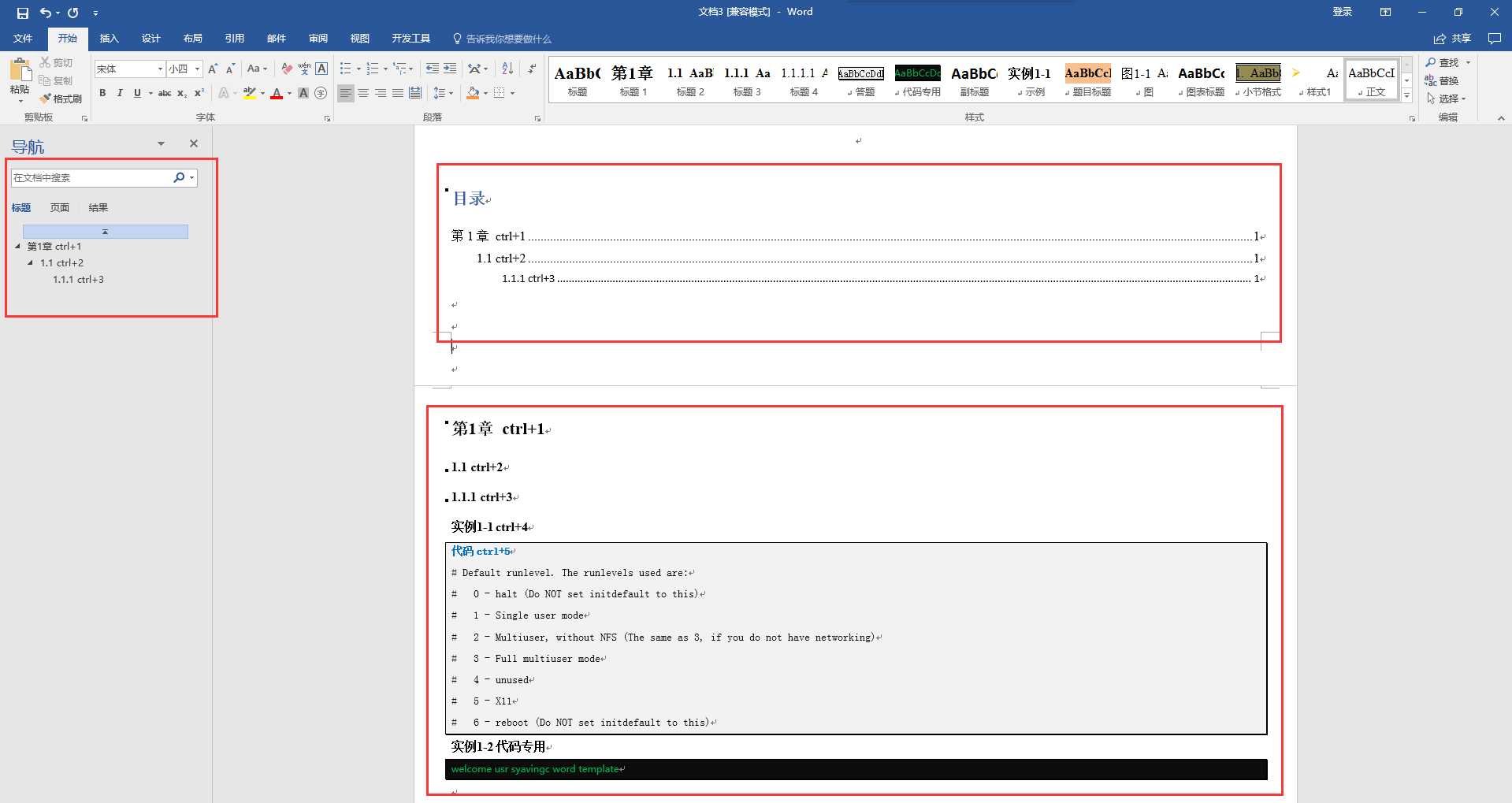
Task: Click the 替换 (Replace) button
Action: (1442, 80)
